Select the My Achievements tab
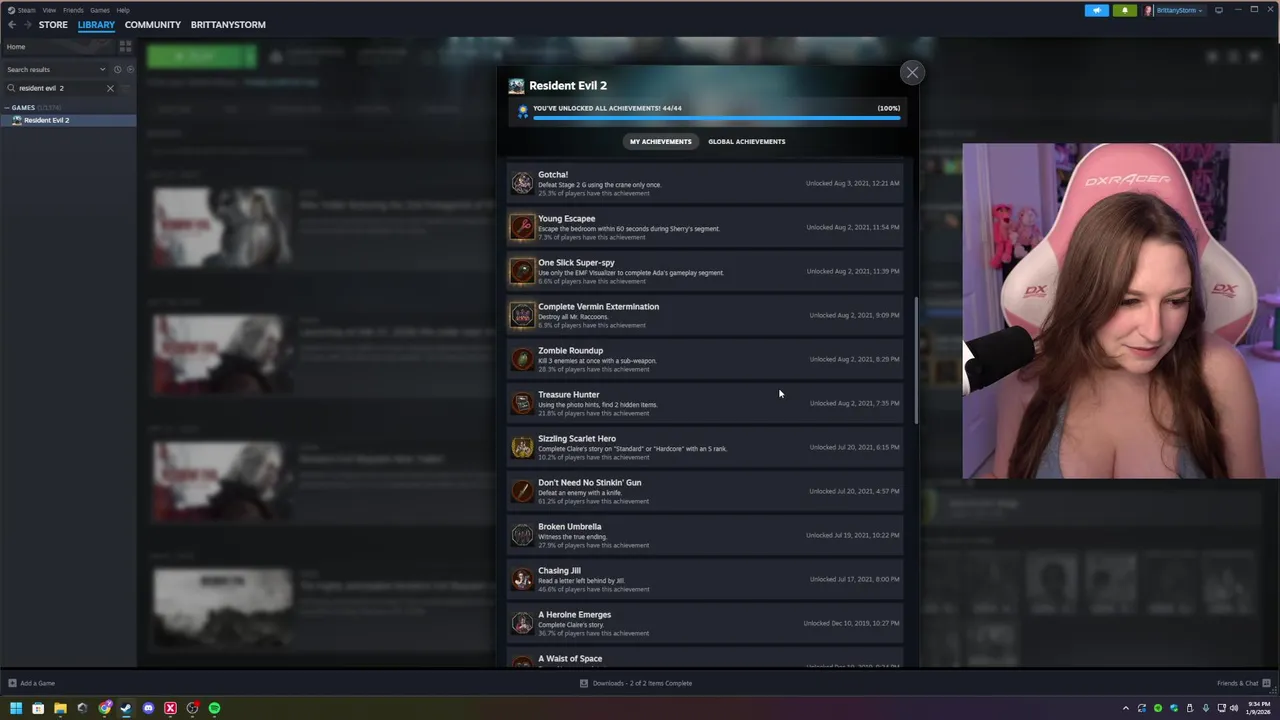 pyautogui.click(x=660, y=141)
